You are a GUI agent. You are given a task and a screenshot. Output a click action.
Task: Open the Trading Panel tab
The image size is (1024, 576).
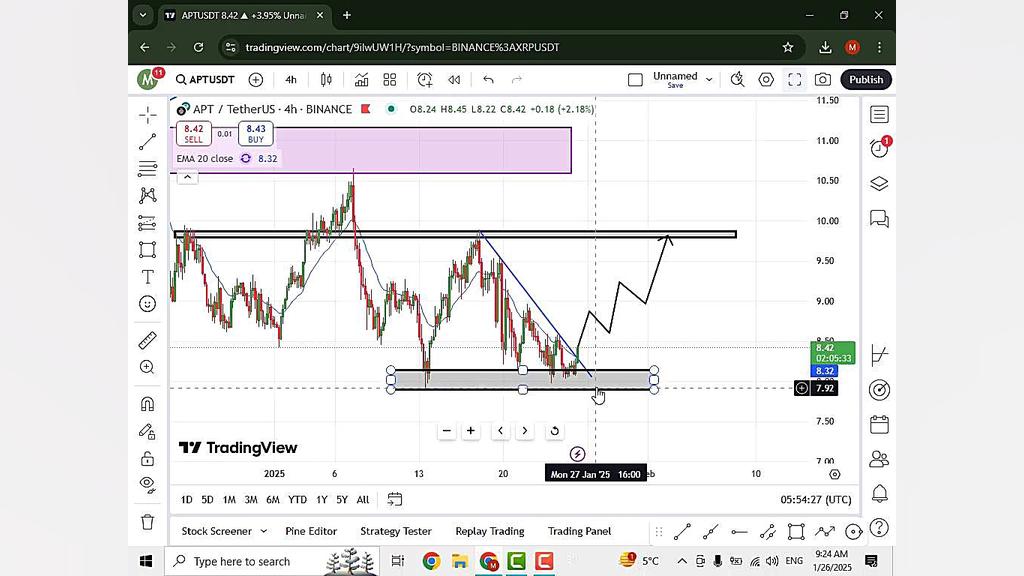[x=579, y=531]
